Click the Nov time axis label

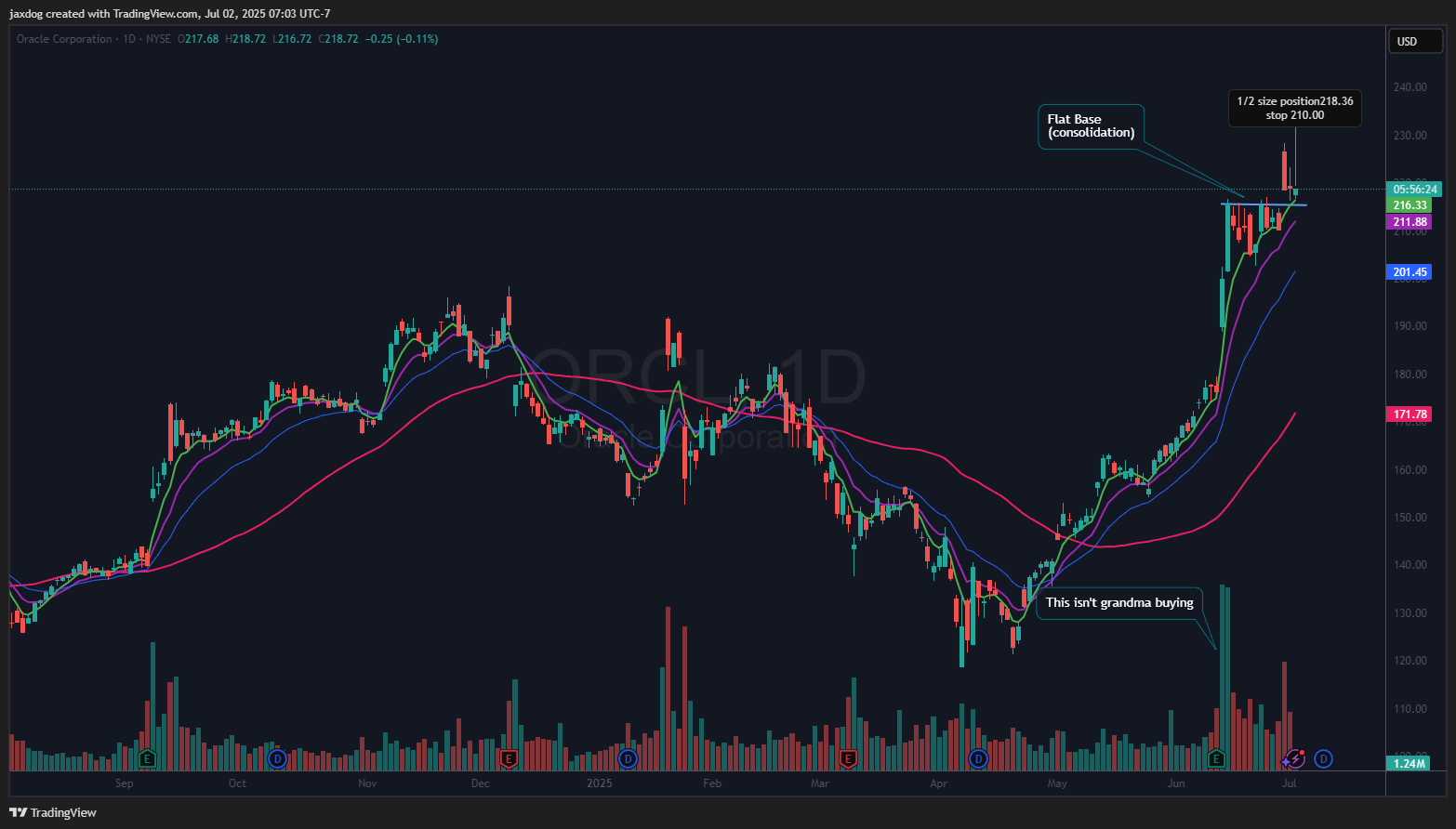click(367, 783)
